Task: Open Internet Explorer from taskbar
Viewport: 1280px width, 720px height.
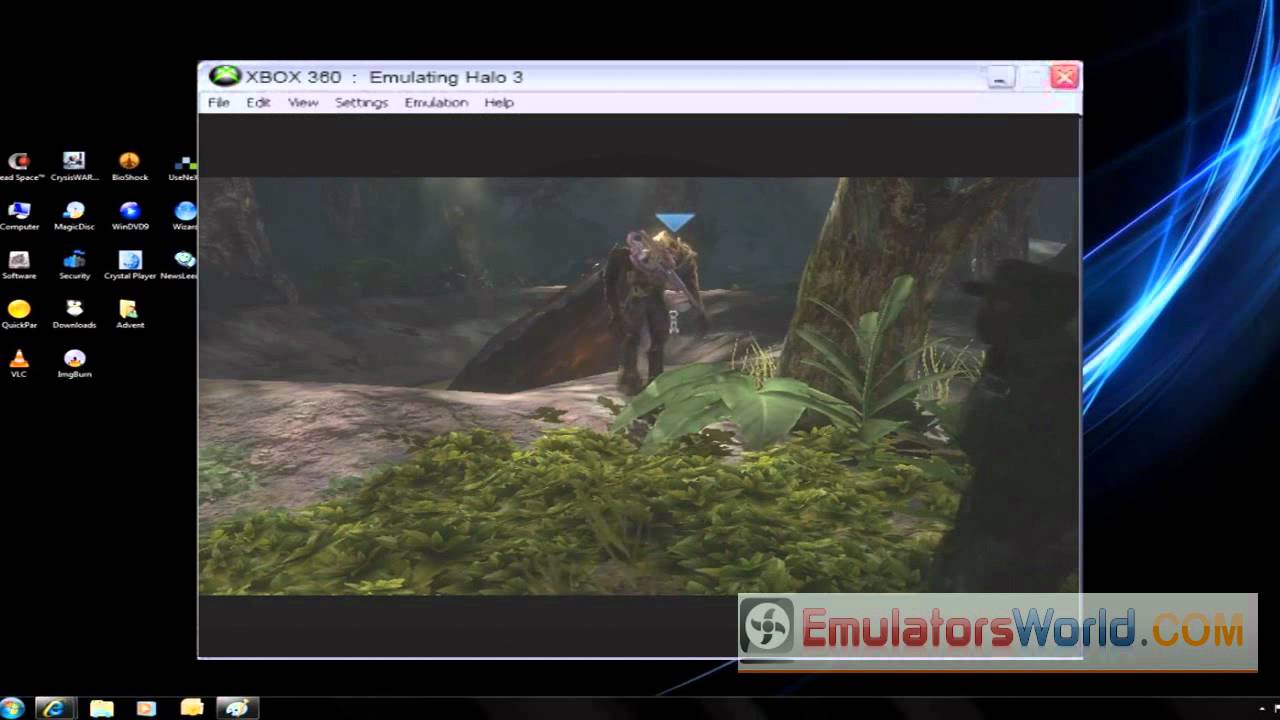Action: [55, 708]
